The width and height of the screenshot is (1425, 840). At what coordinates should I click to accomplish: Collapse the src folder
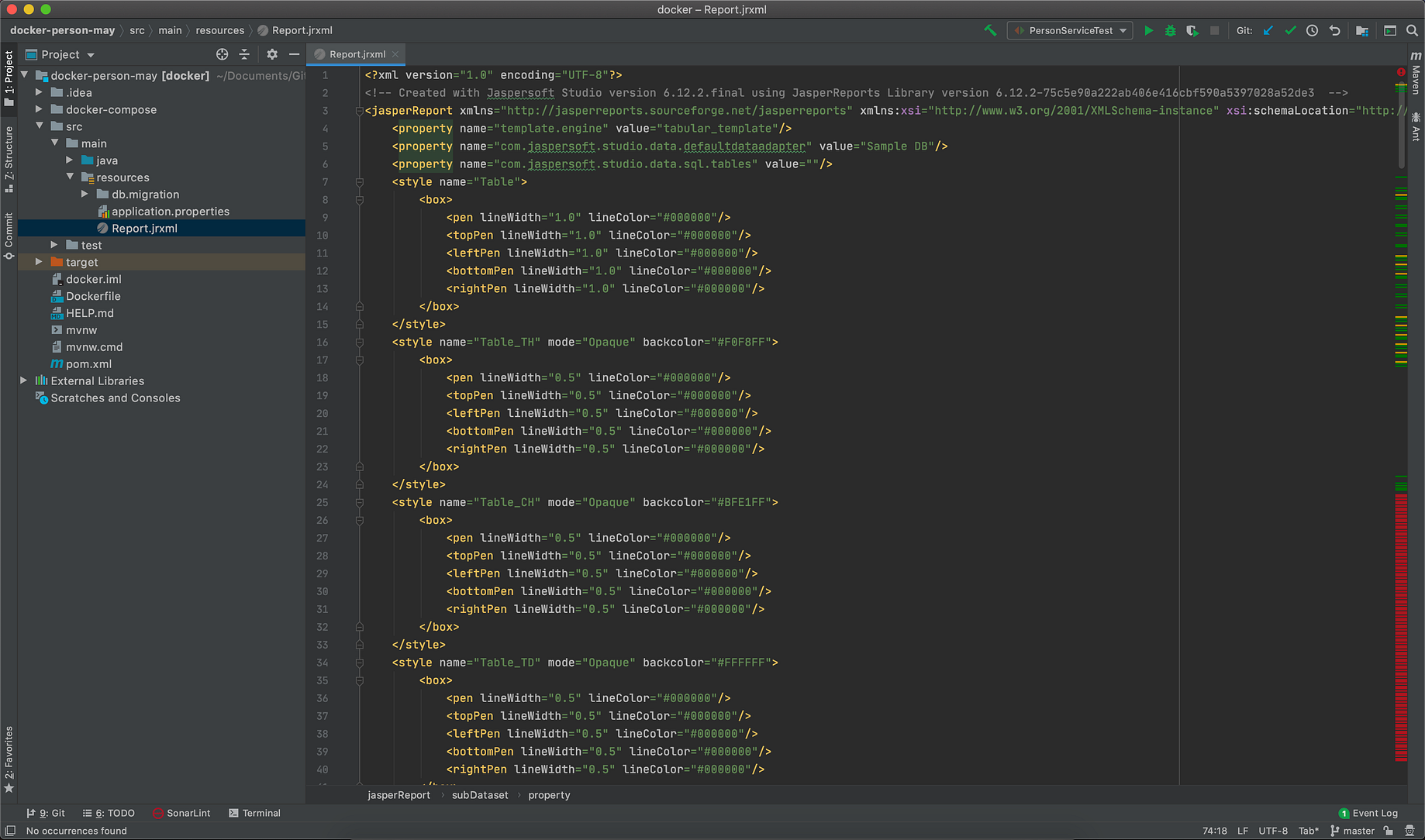39,126
